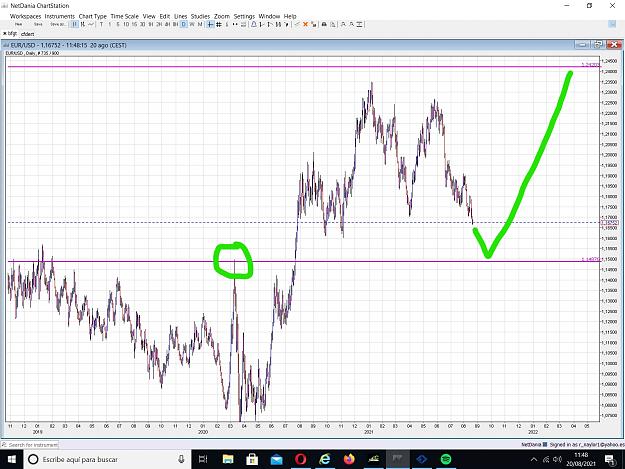Click the EUR/USD Daily chart legend text
625x469 pixels.
32,53
